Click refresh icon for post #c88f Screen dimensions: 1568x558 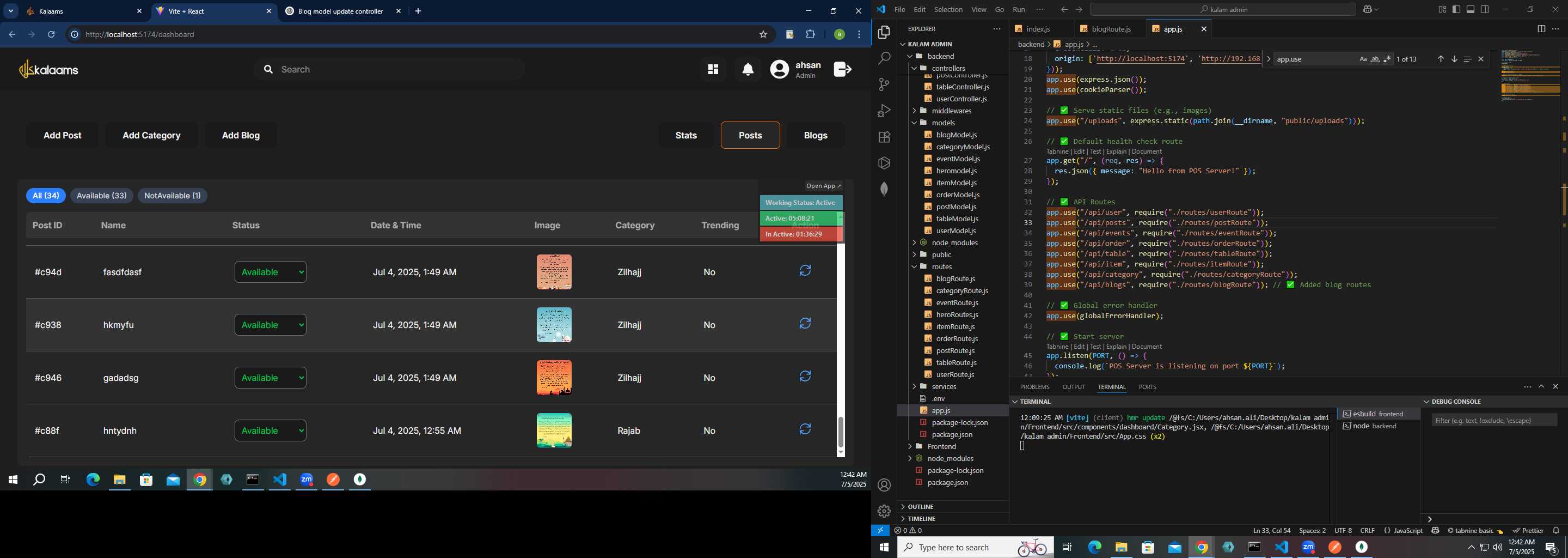(x=805, y=430)
